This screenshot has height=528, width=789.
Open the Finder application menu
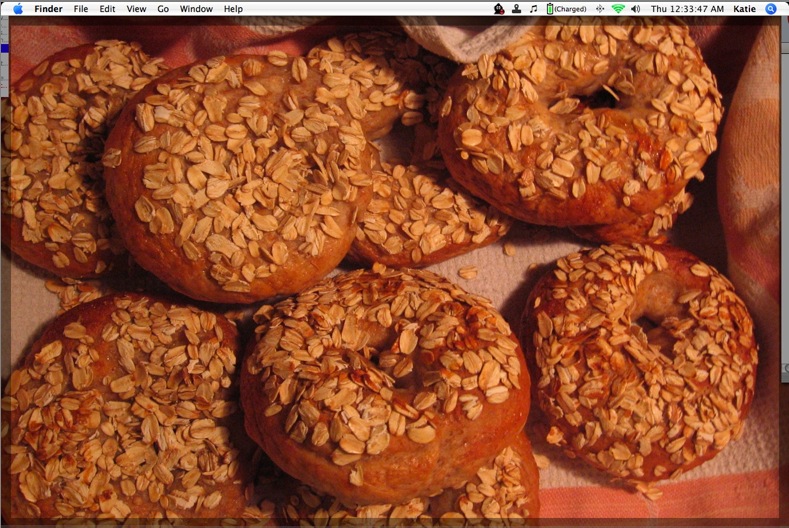coord(48,9)
